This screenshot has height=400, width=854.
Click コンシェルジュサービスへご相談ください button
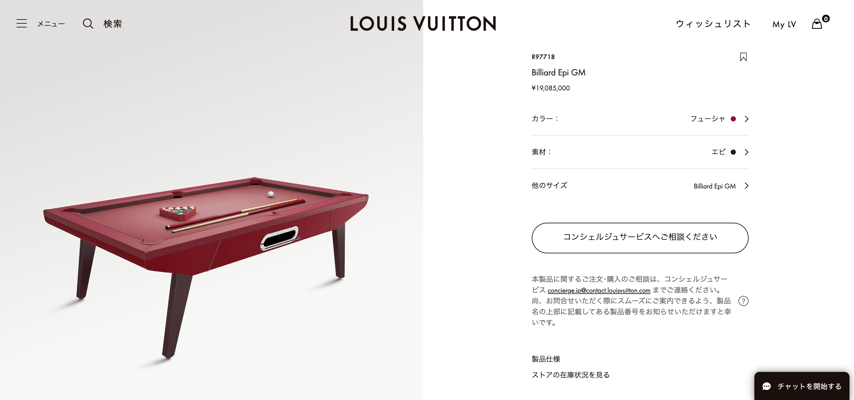pyautogui.click(x=640, y=238)
